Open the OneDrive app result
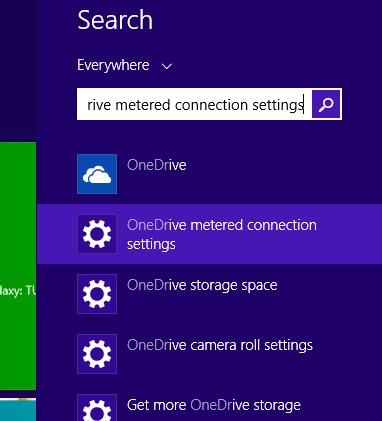Screen dimensions: 382x421 coord(209,174)
